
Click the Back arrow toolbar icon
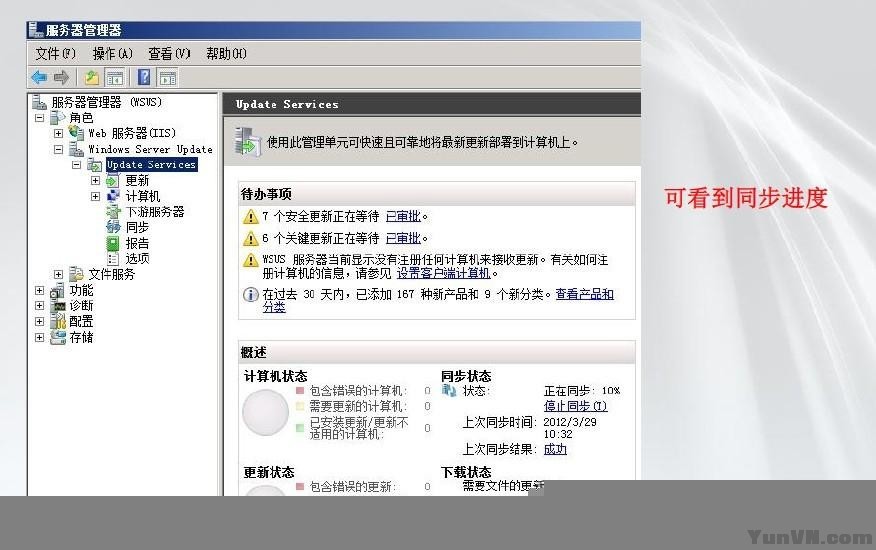coord(39,77)
